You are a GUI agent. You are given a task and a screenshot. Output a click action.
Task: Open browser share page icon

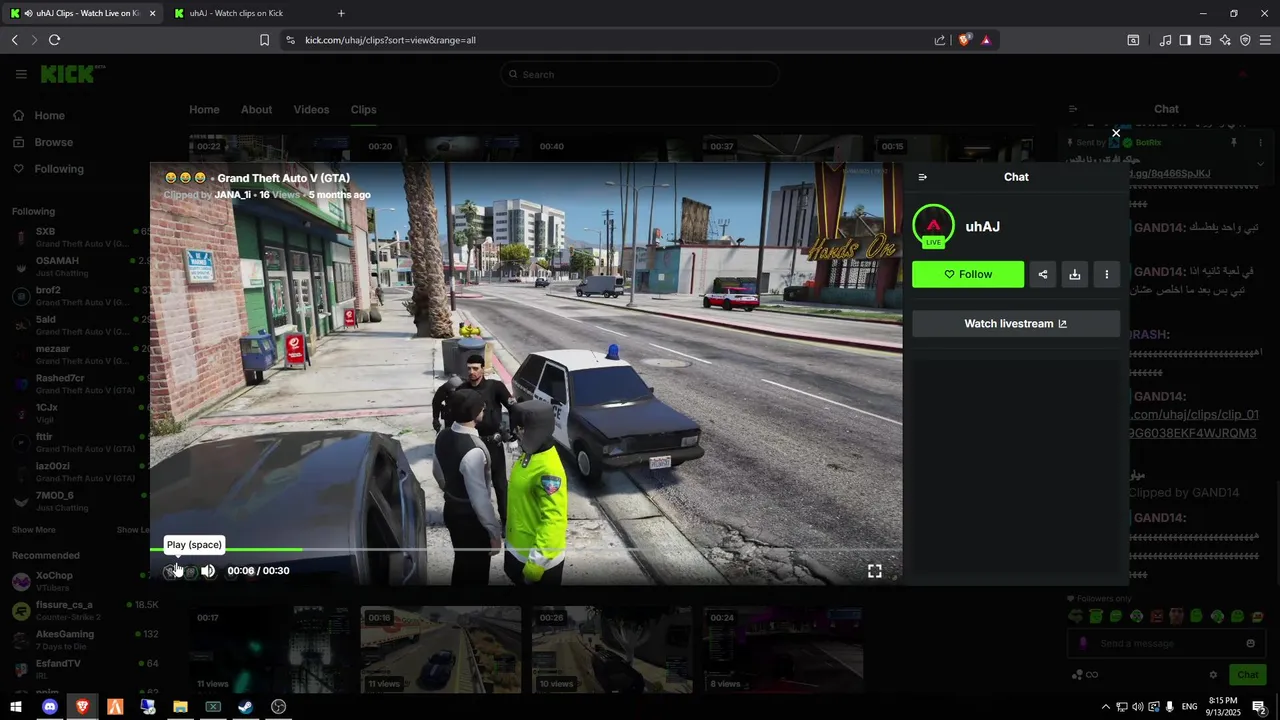(940, 40)
